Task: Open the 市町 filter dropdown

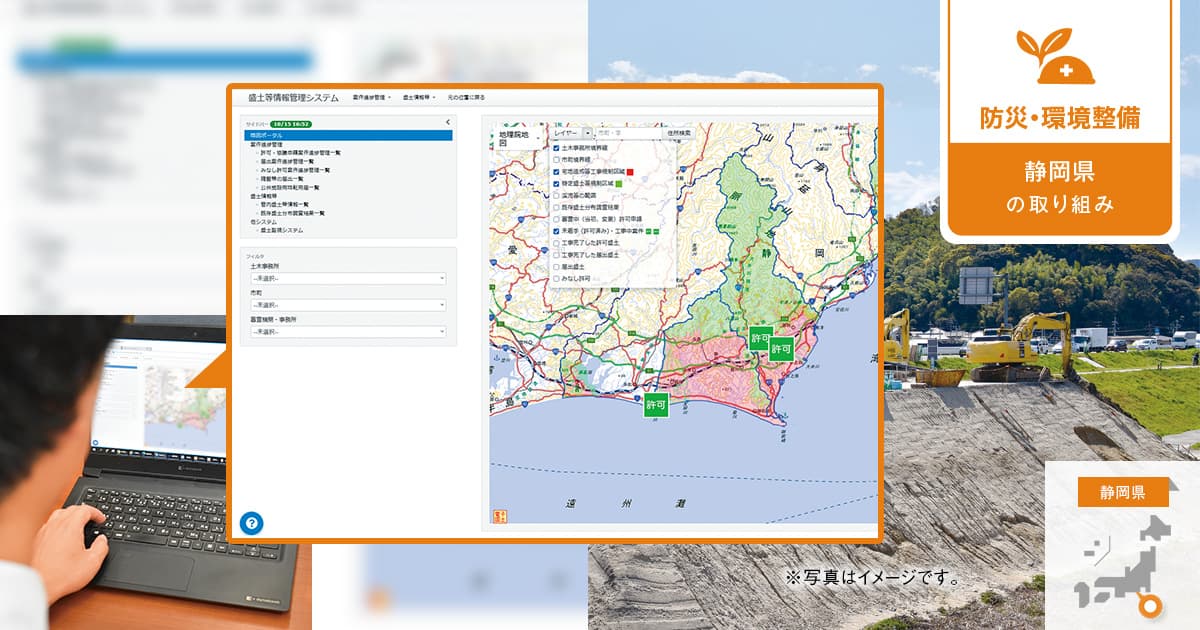Action: pos(347,304)
